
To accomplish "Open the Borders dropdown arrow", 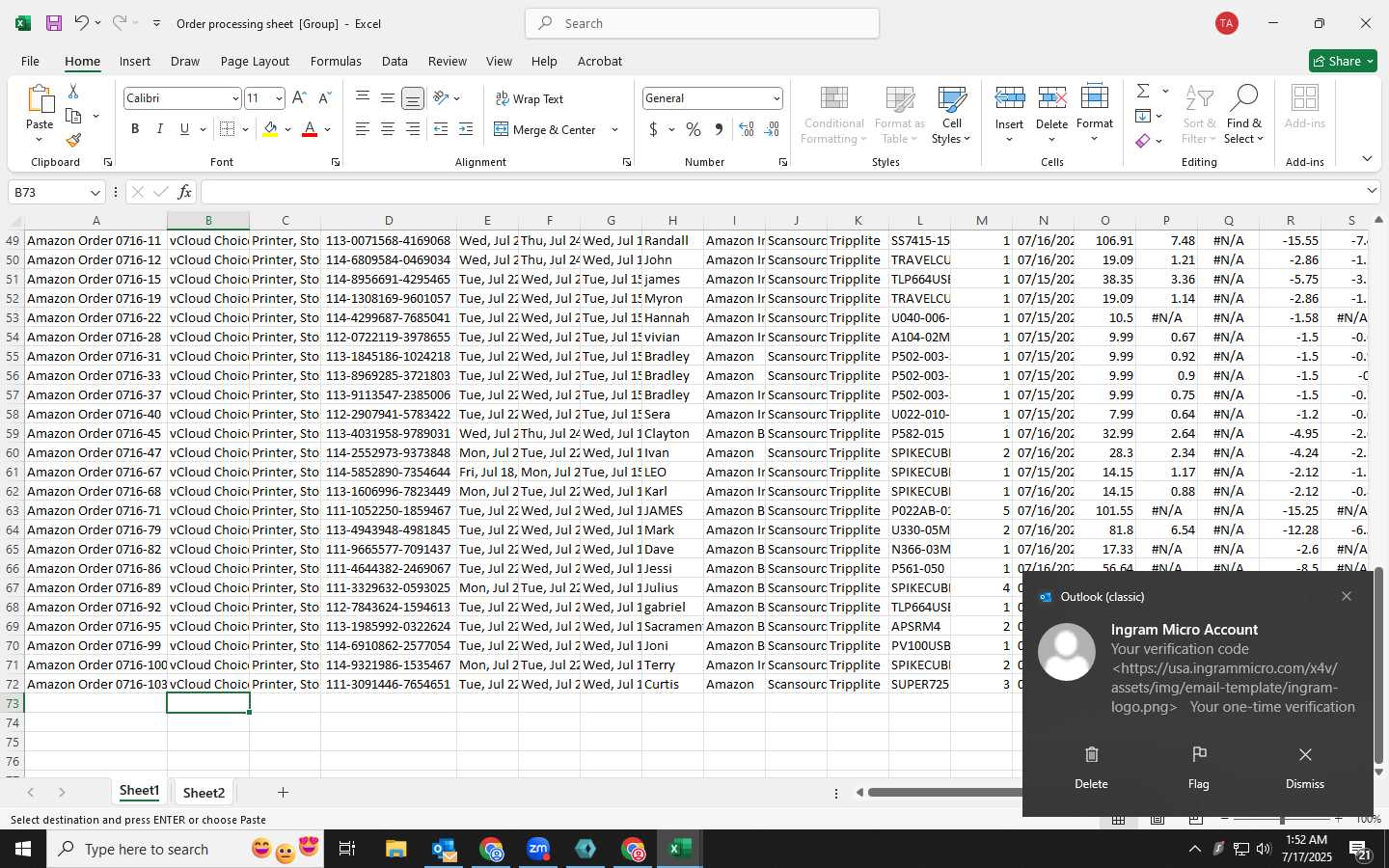I will tap(245, 129).
